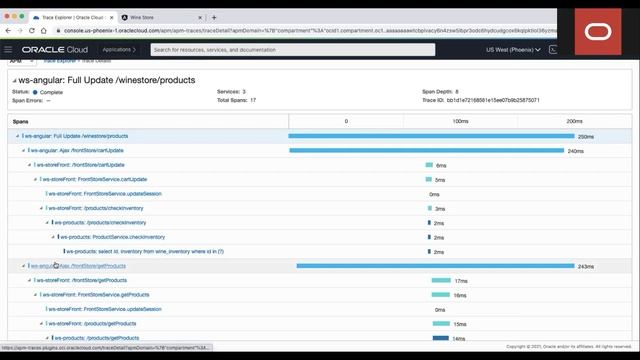Collapse the FrontStoreService.cartUpdate span
640x360 pixels.
[x=35, y=180]
